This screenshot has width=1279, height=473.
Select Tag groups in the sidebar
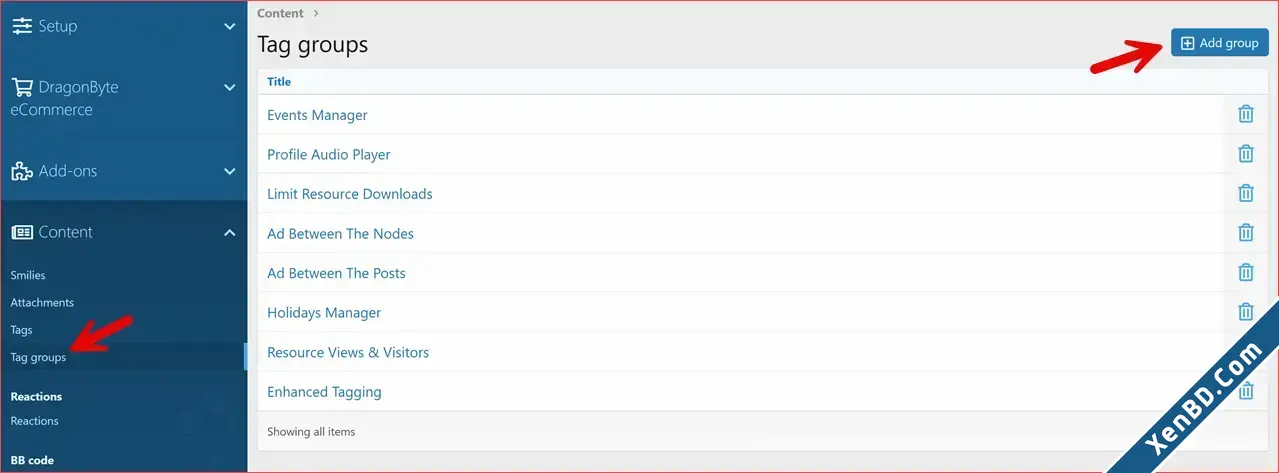(x=38, y=357)
